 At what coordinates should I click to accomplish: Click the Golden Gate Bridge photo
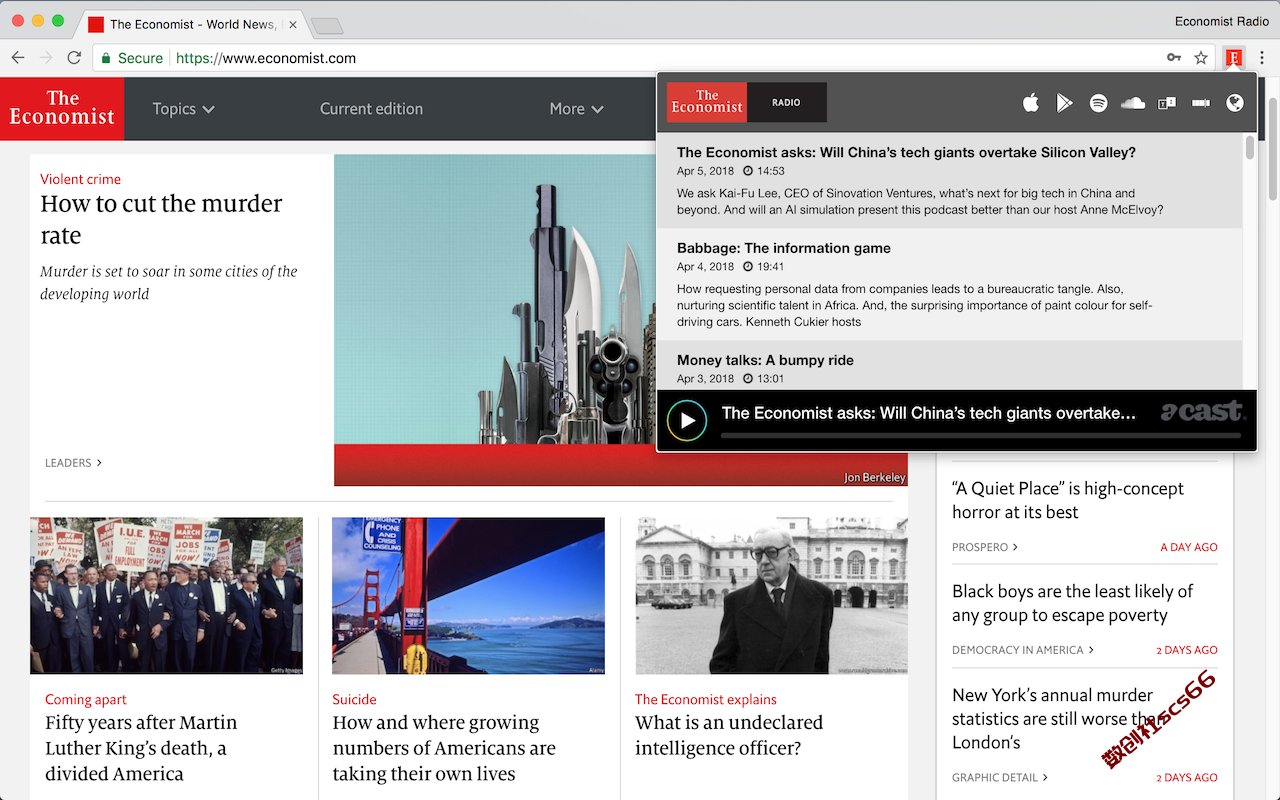click(468, 595)
